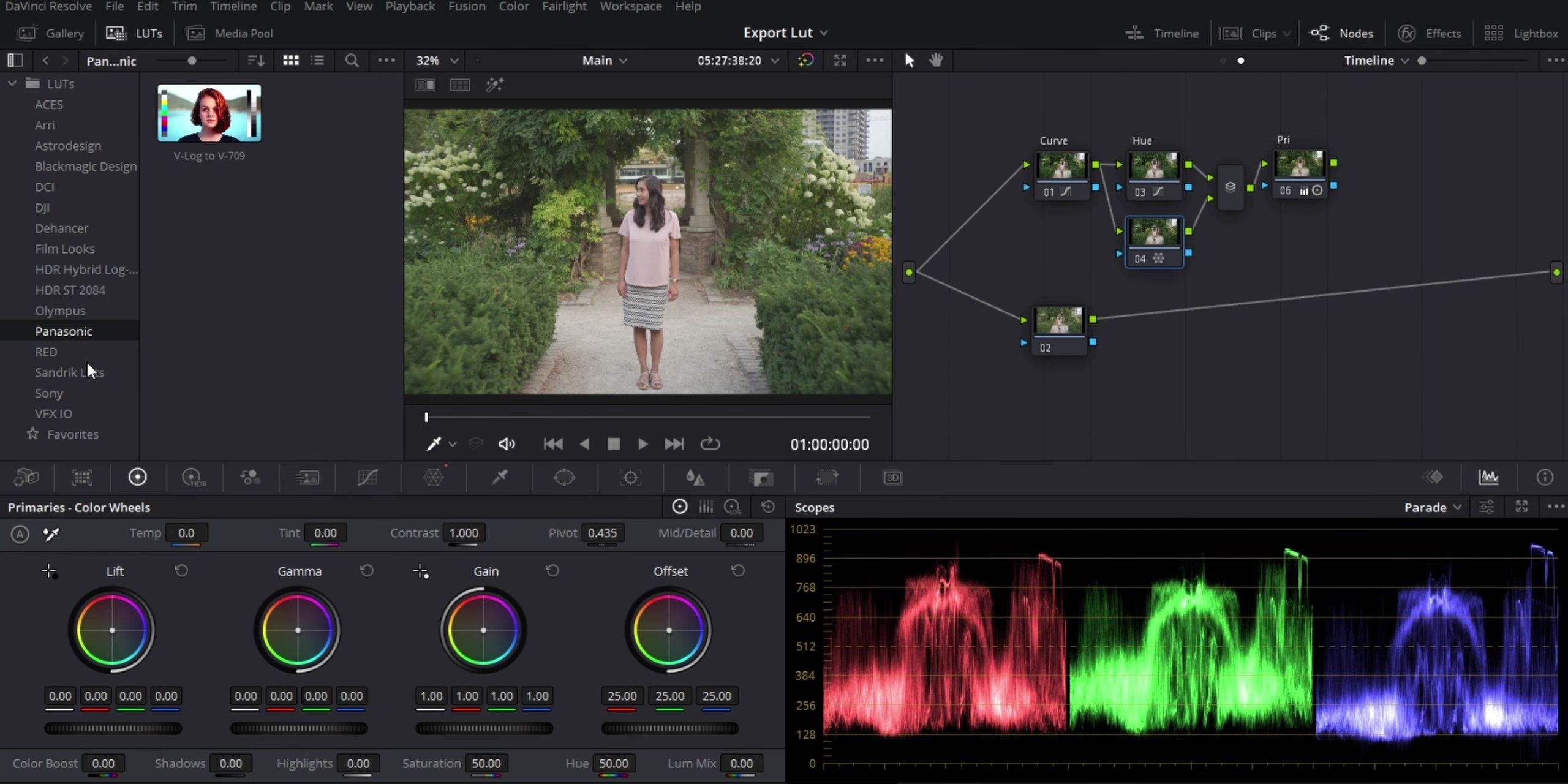Search the LUT browser
The image size is (1568, 784).
[352, 60]
